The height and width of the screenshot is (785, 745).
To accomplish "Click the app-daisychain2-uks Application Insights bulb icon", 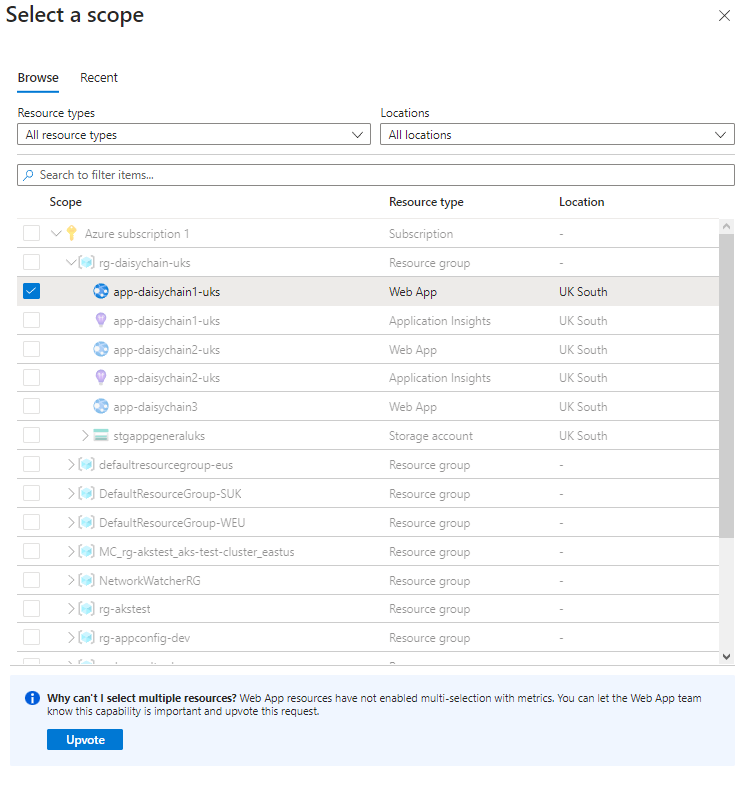I will point(101,377).
